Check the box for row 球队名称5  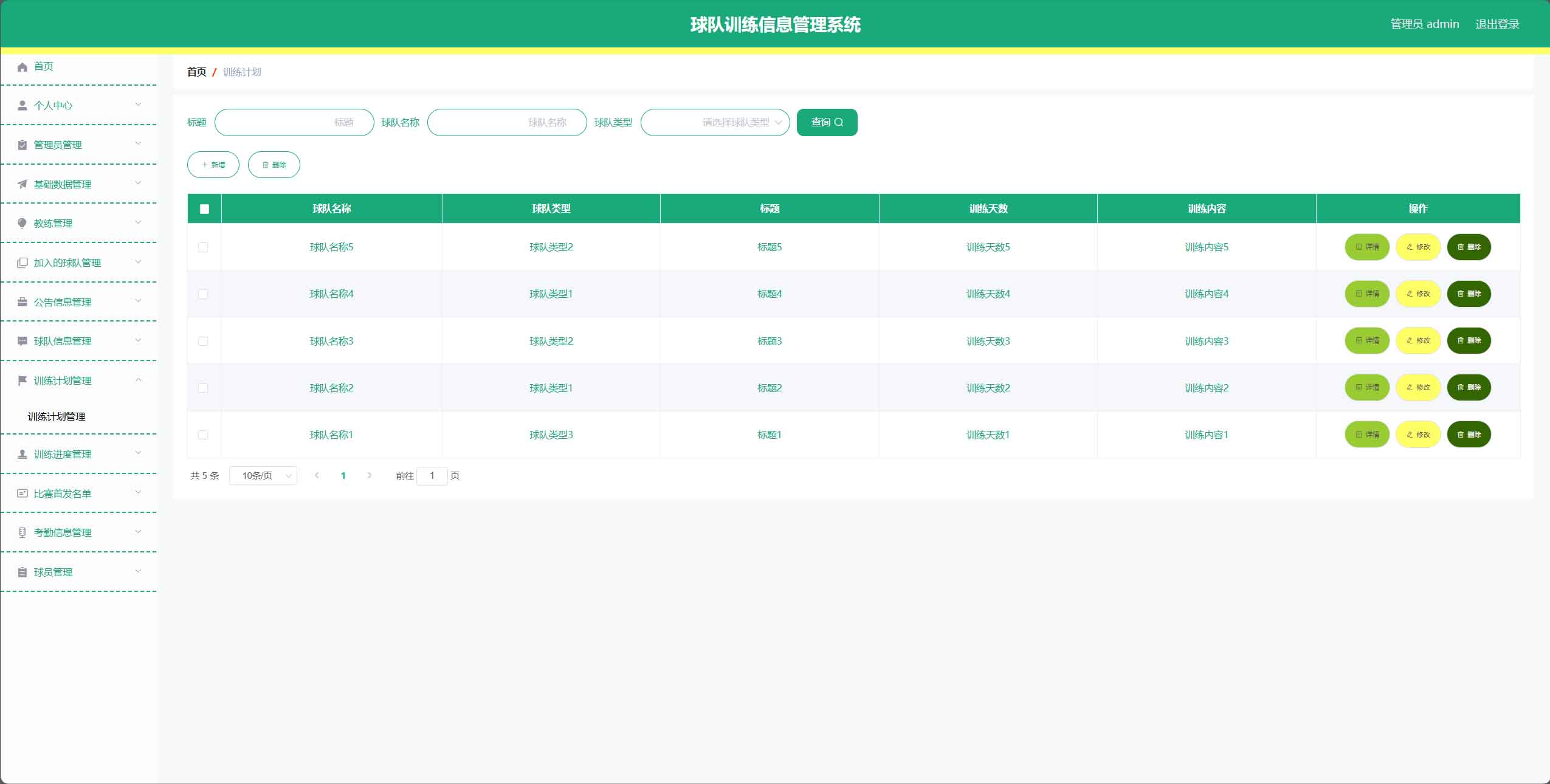(x=203, y=247)
